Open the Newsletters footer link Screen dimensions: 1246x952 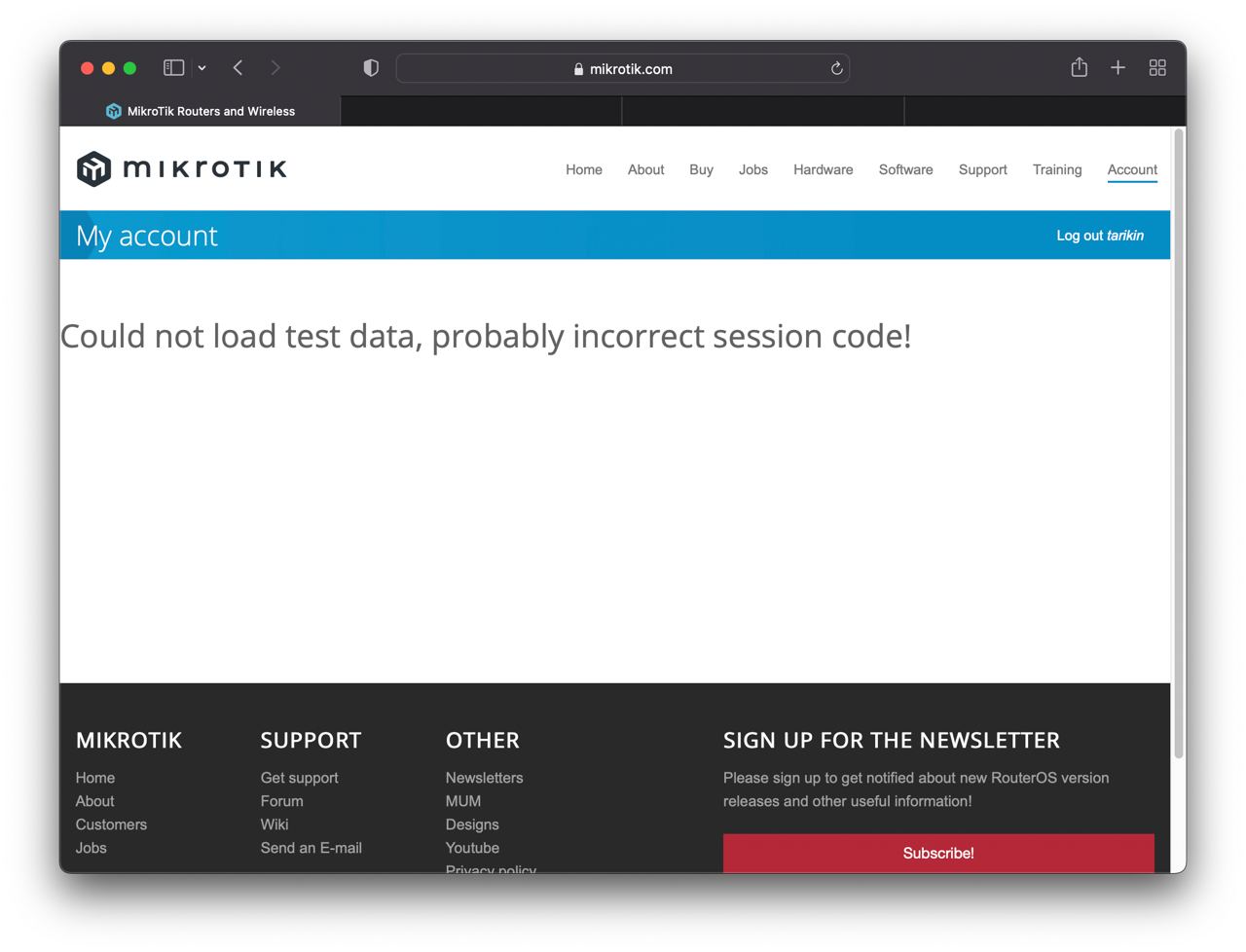pos(485,778)
